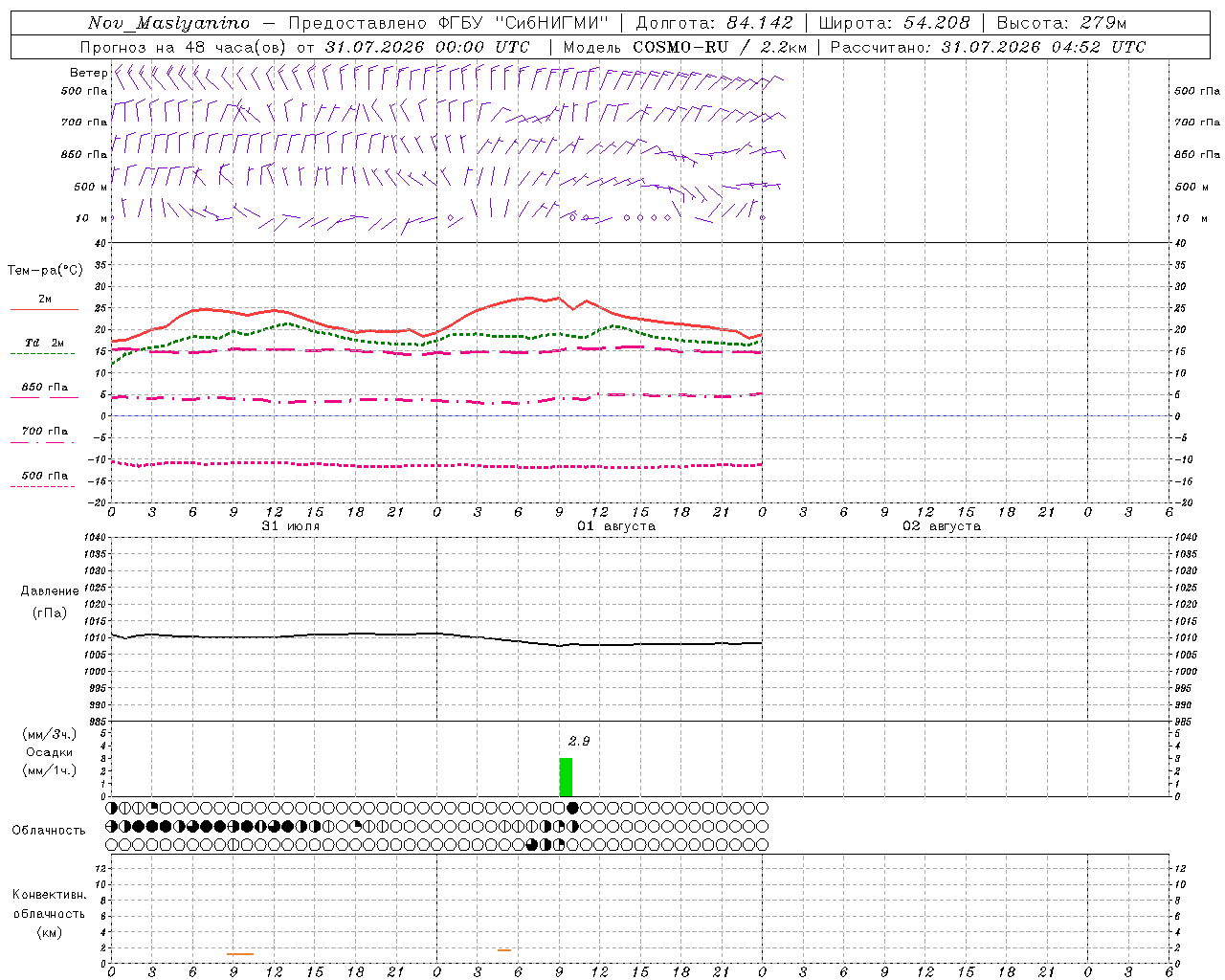Click the 2.9 precipitation value text
1225x980 pixels.
pyautogui.click(x=579, y=741)
